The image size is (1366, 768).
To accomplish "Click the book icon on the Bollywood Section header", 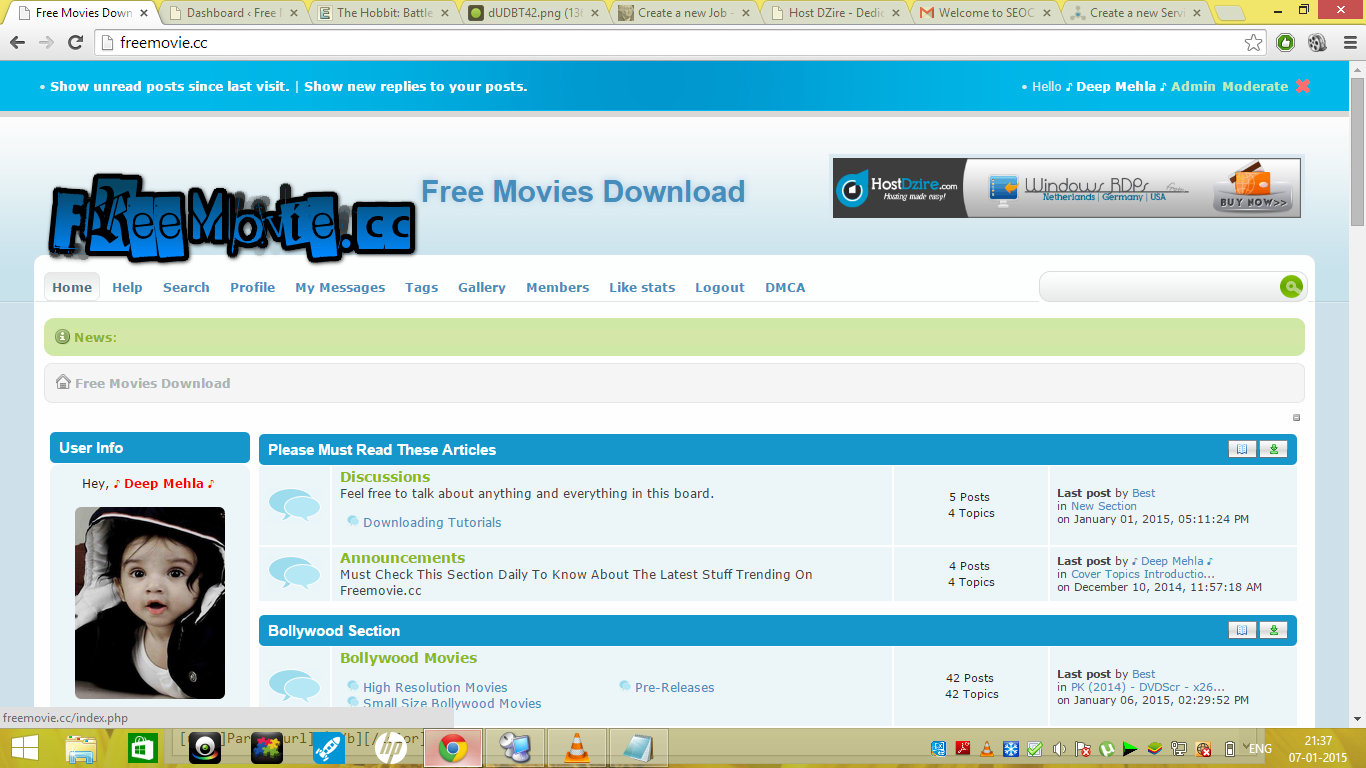I will (x=1242, y=630).
